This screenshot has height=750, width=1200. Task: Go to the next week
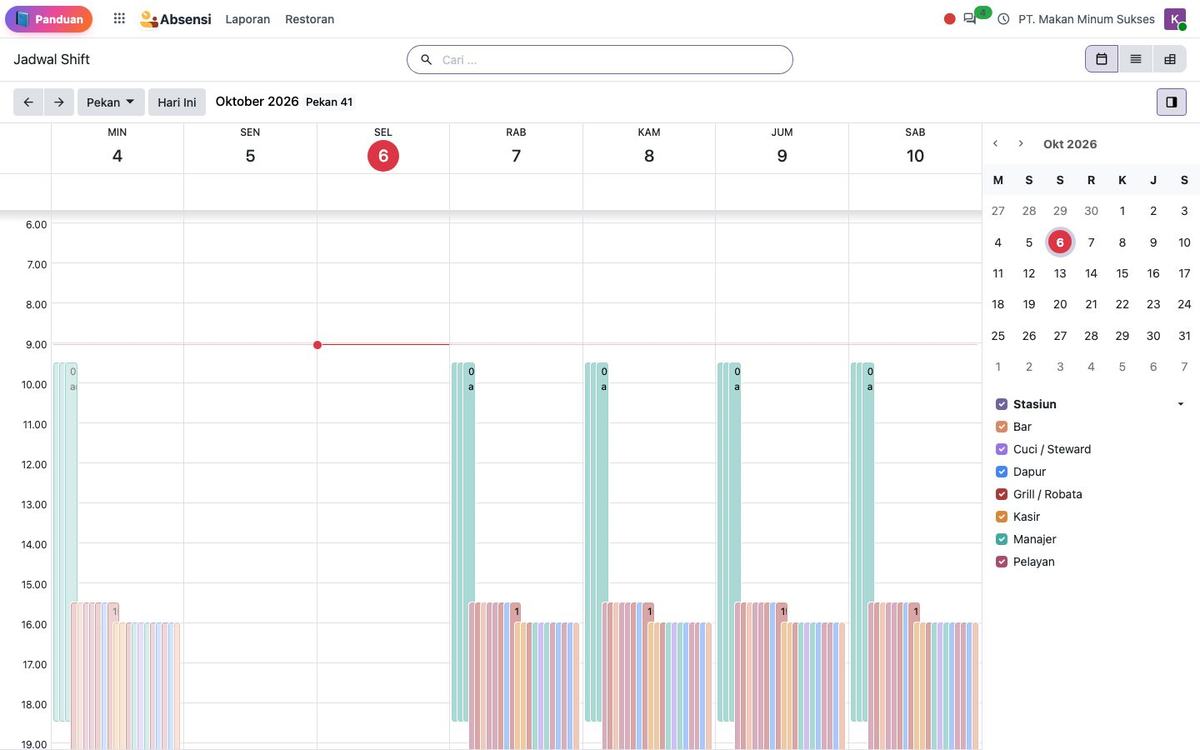[59, 102]
